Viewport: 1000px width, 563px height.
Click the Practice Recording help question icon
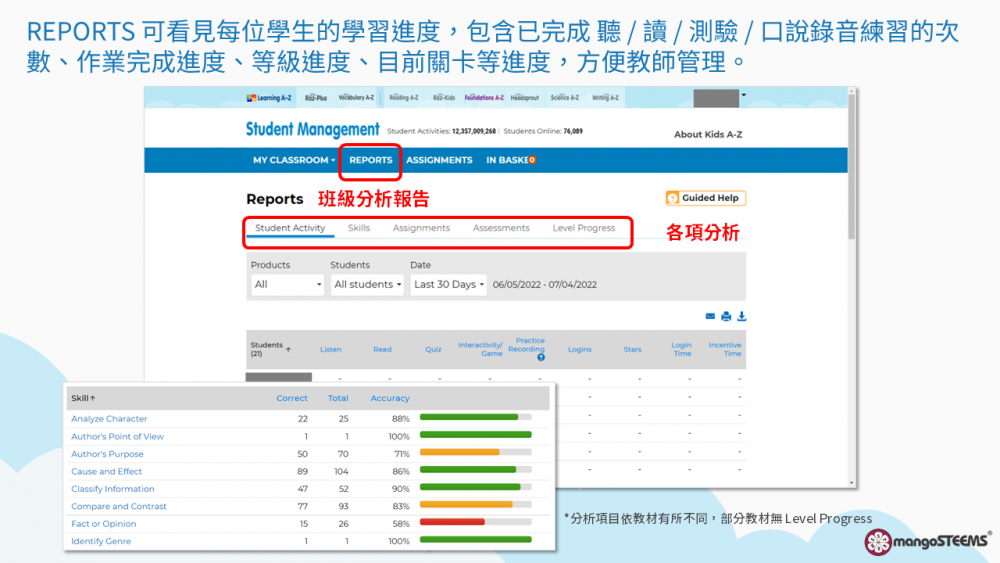(x=540, y=357)
